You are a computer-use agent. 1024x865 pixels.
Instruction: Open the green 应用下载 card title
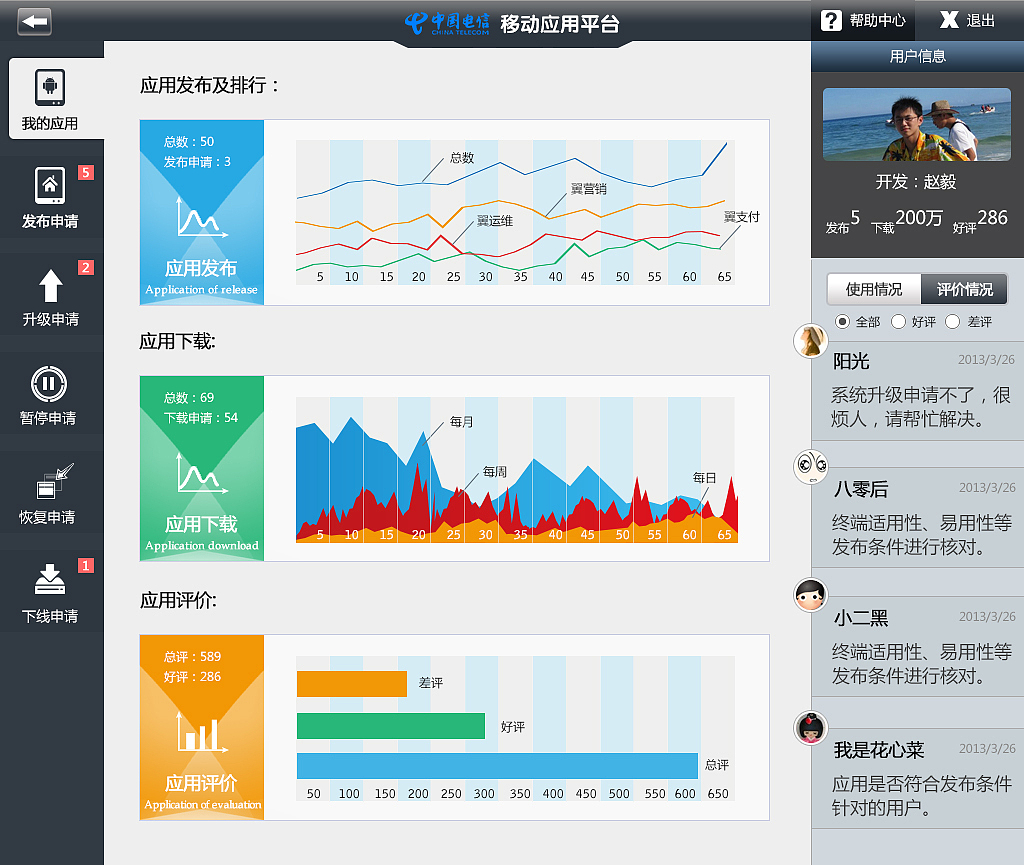pos(201,524)
